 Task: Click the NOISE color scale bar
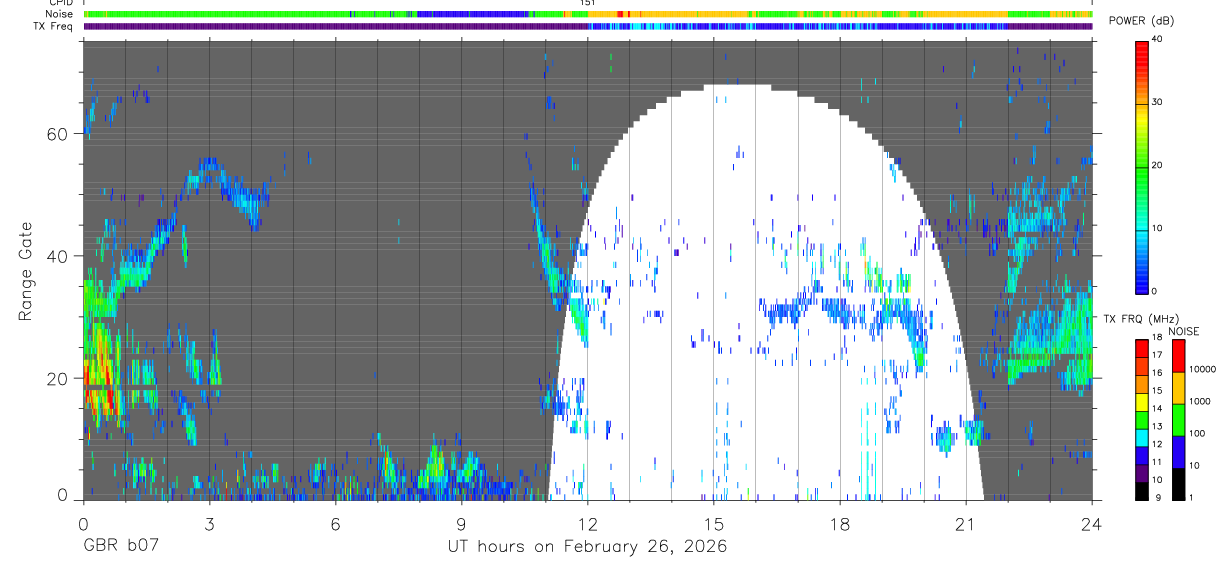[x=1179, y=418]
